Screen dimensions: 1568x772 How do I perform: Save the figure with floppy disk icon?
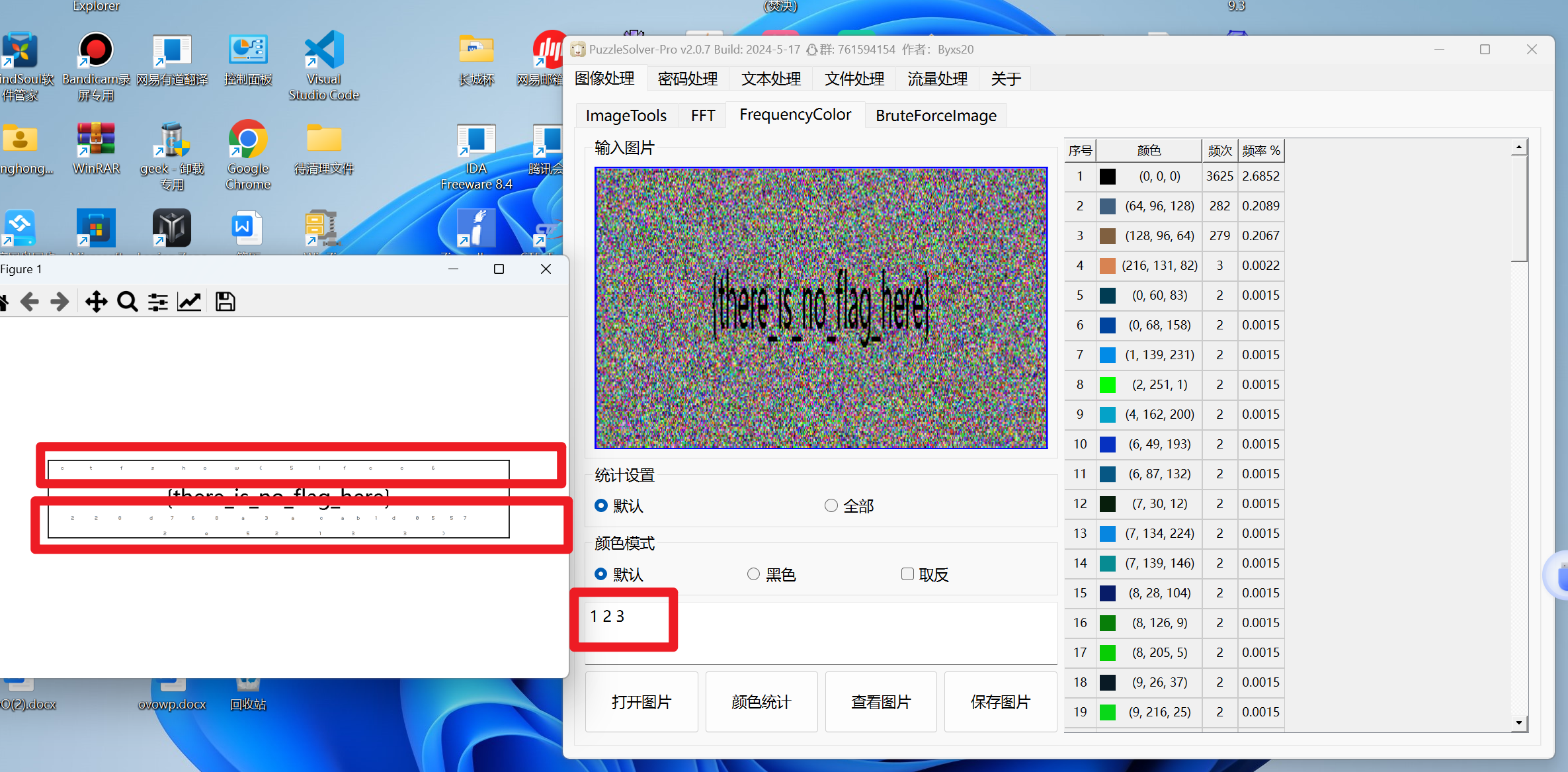pos(225,302)
